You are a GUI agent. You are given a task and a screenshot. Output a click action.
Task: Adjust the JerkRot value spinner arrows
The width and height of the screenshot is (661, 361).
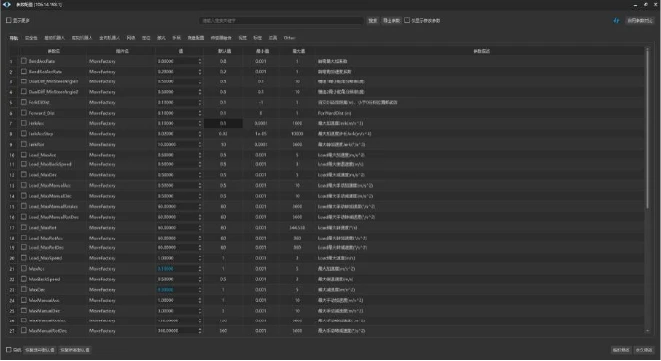200,144
